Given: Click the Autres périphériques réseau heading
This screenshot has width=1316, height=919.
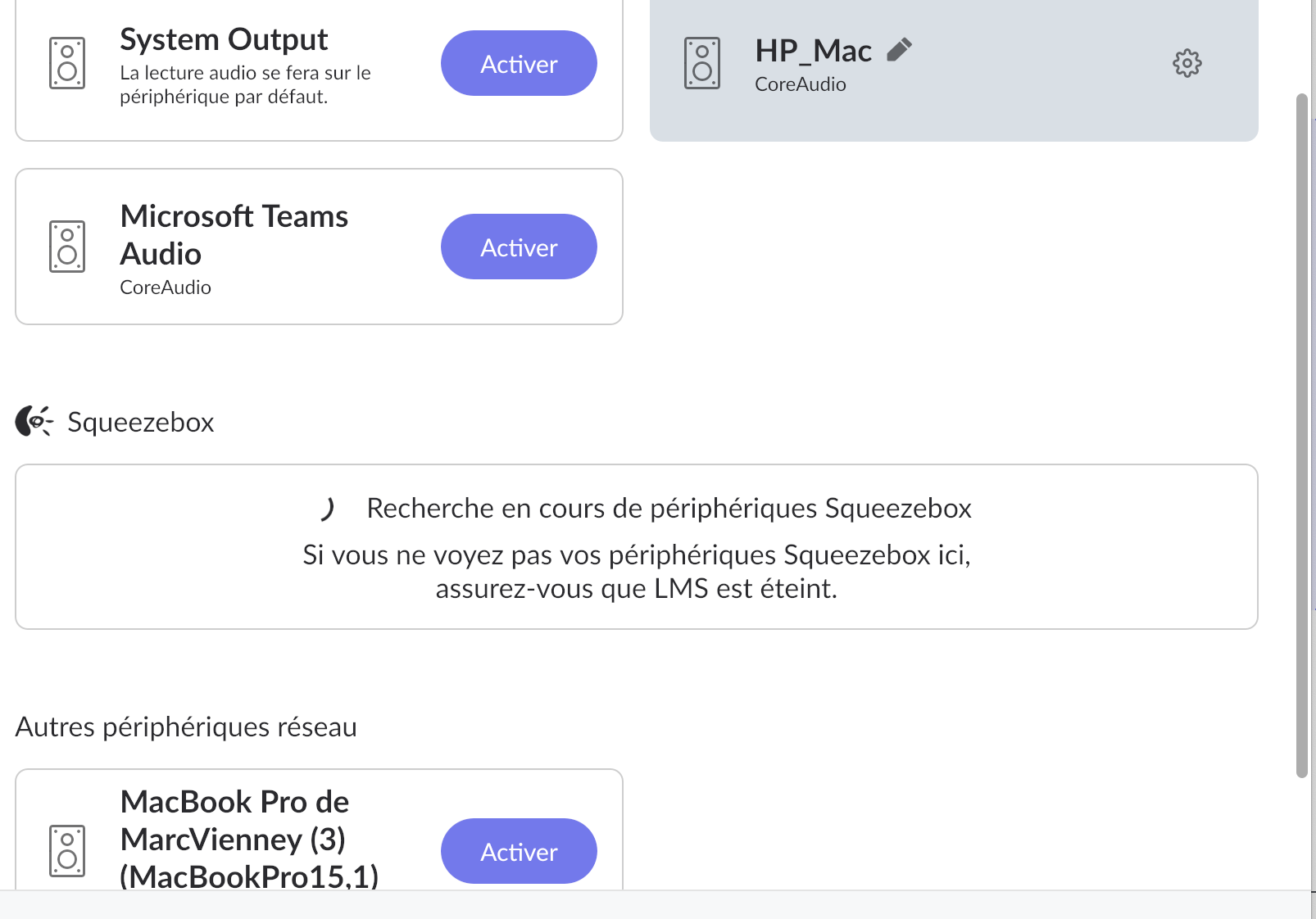Looking at the screenshot, I should pos(186,727).
